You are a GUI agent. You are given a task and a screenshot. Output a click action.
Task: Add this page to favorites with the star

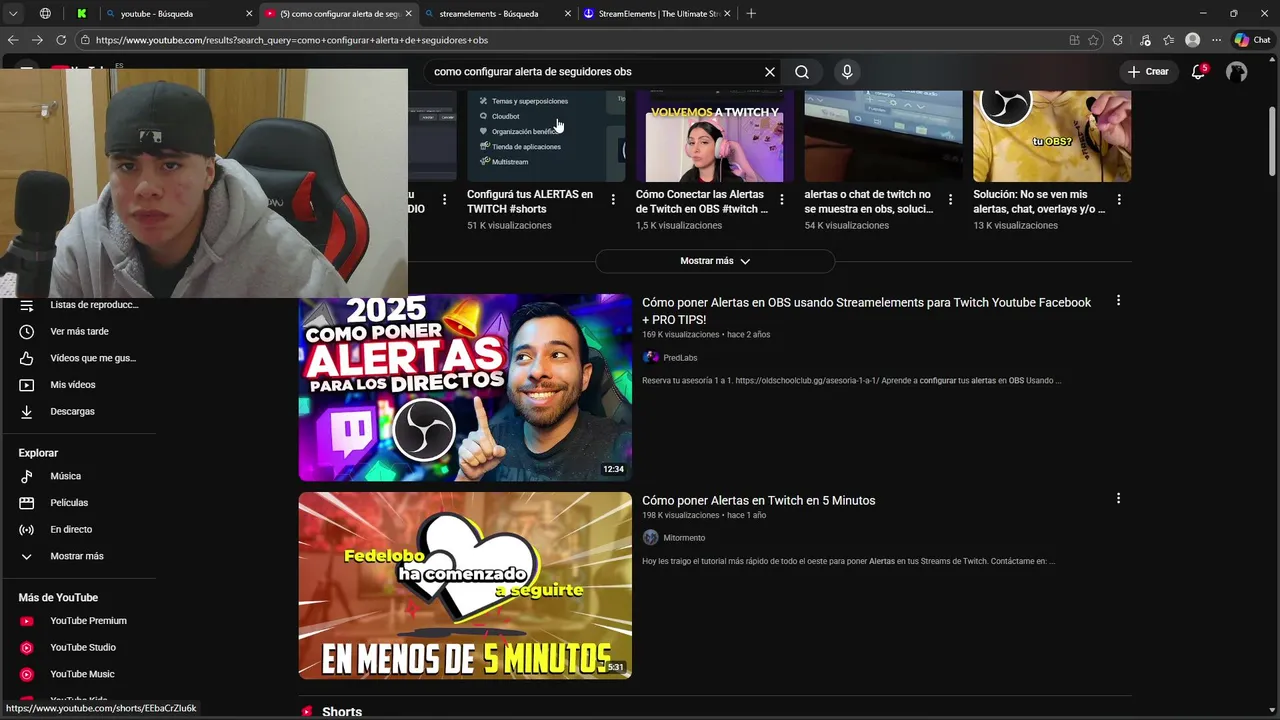(1093, 40)
